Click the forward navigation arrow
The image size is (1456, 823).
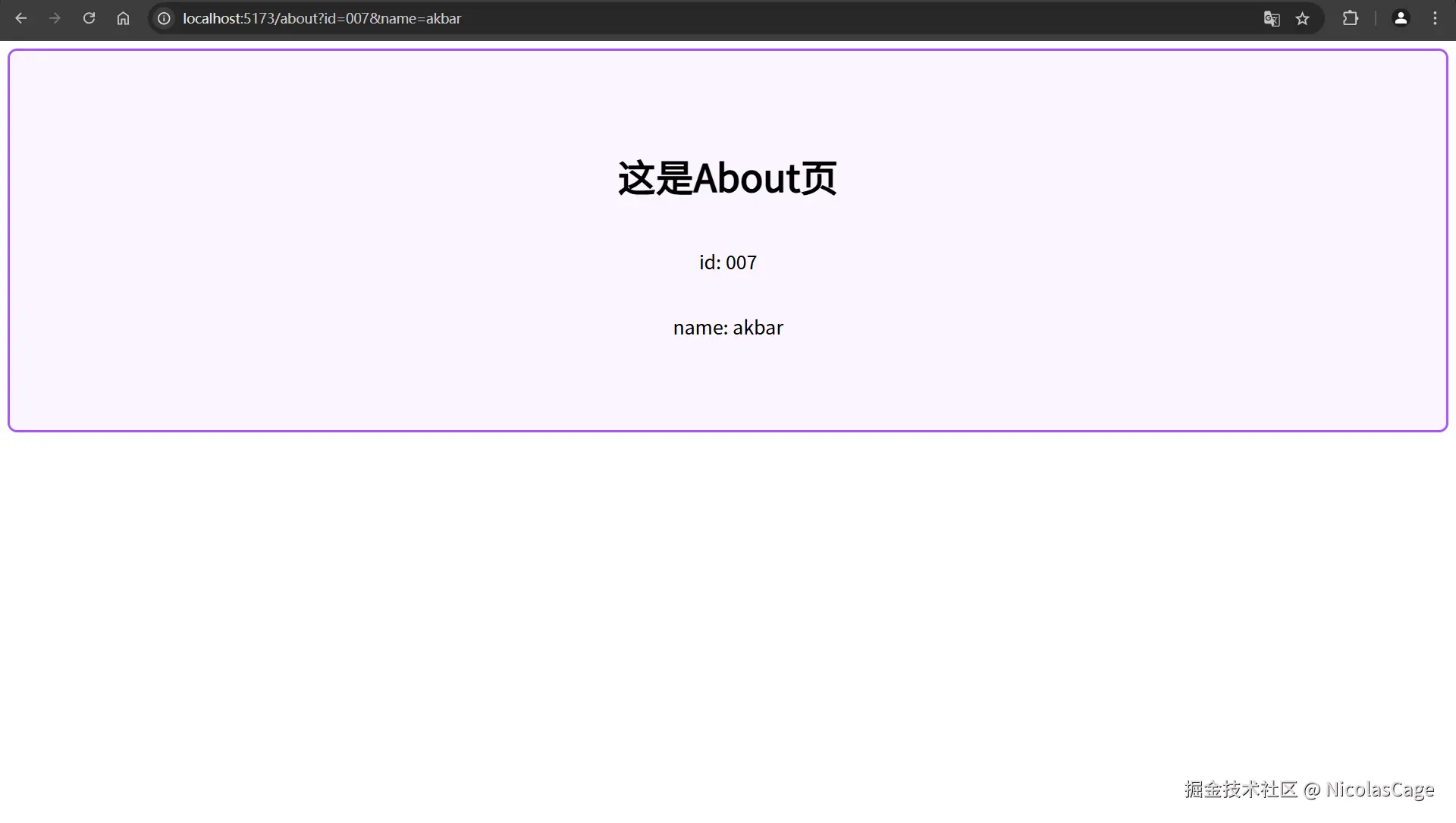click(x=55, y=18)
